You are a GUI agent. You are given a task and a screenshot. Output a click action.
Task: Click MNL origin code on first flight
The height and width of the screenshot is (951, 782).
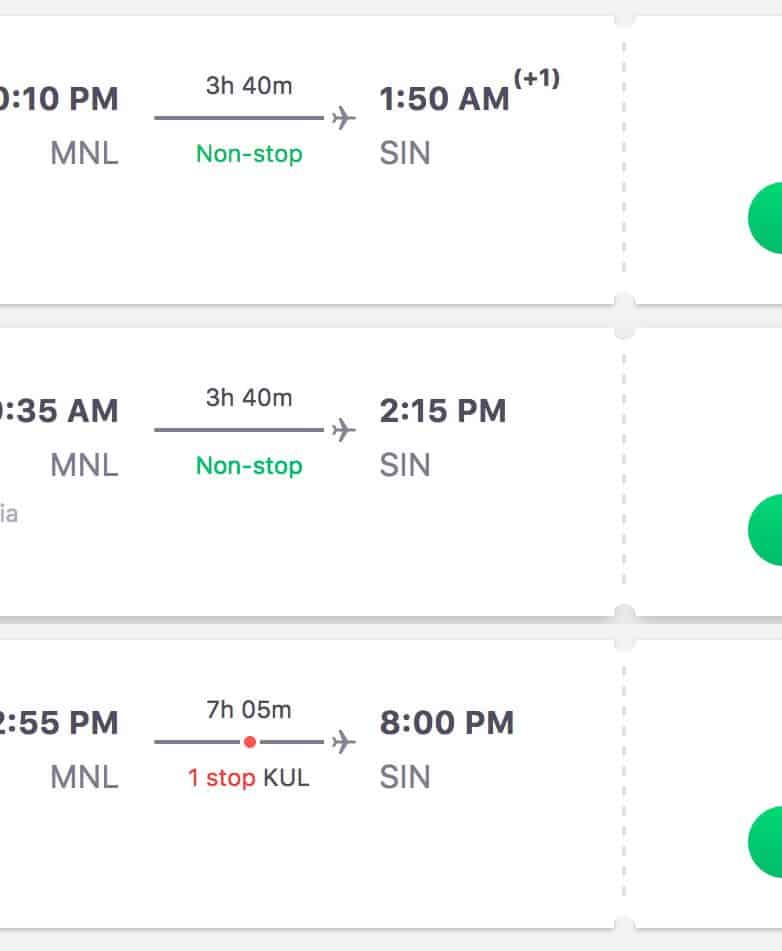pos(85,154)
